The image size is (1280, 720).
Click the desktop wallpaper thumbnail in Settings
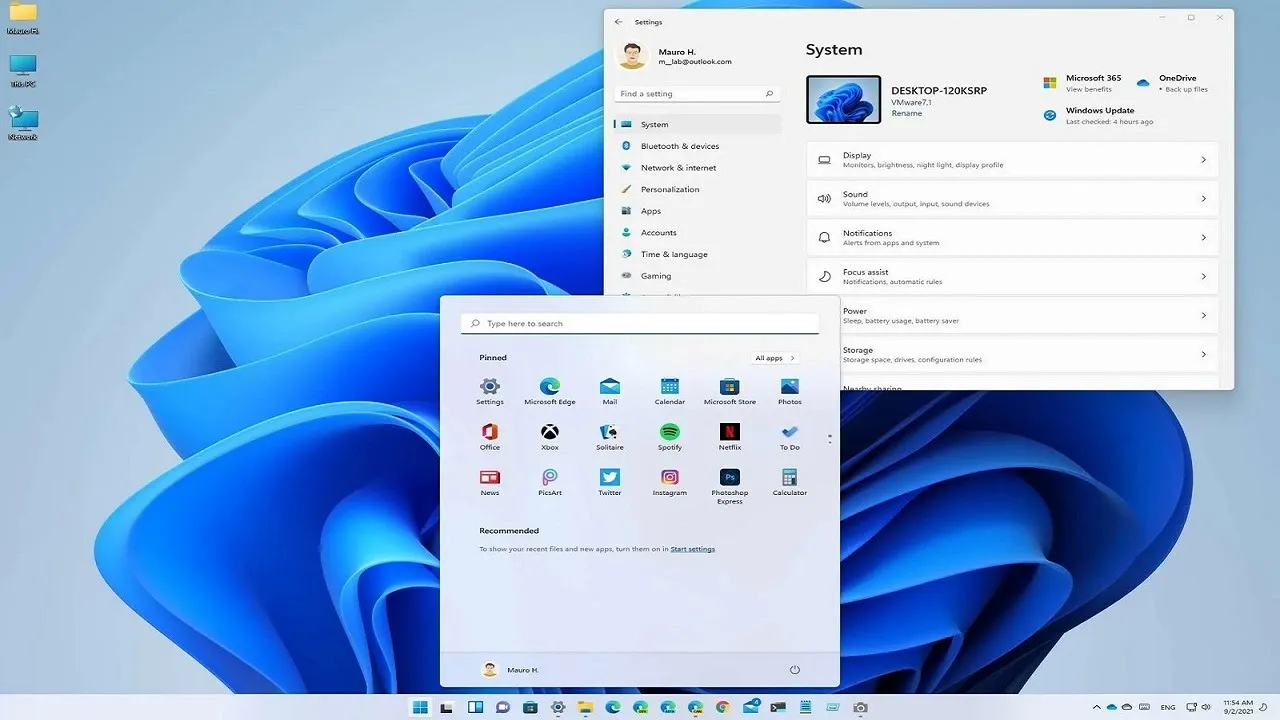pos(843,99)
